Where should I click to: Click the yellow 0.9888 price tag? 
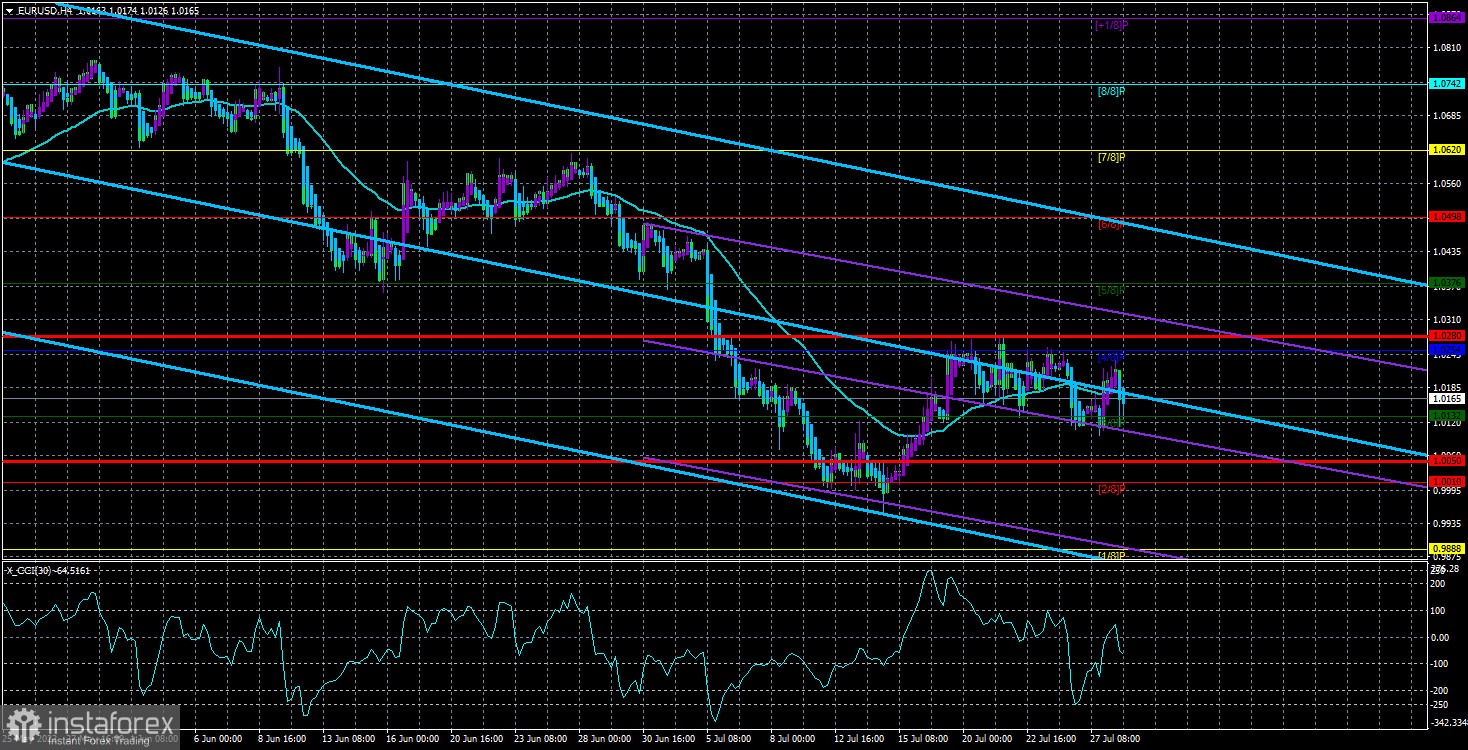tap(1447, 548)
